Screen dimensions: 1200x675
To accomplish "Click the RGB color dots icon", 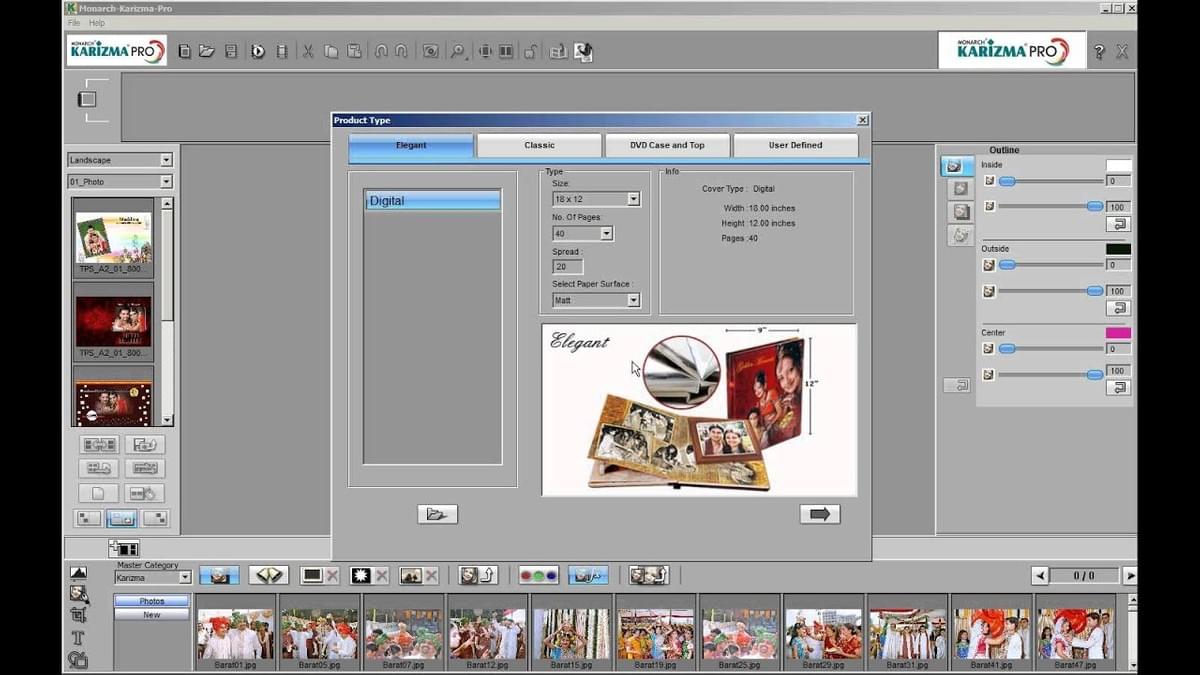I will [538, 575].
